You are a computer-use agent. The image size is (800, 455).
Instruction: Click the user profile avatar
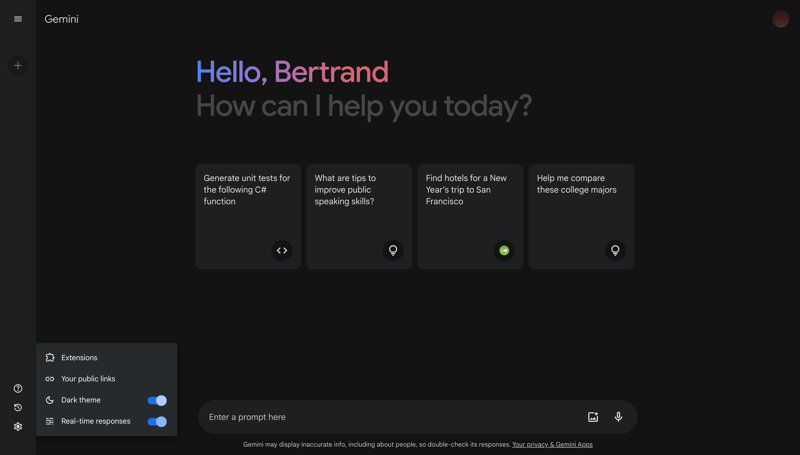tap(781, 19)
